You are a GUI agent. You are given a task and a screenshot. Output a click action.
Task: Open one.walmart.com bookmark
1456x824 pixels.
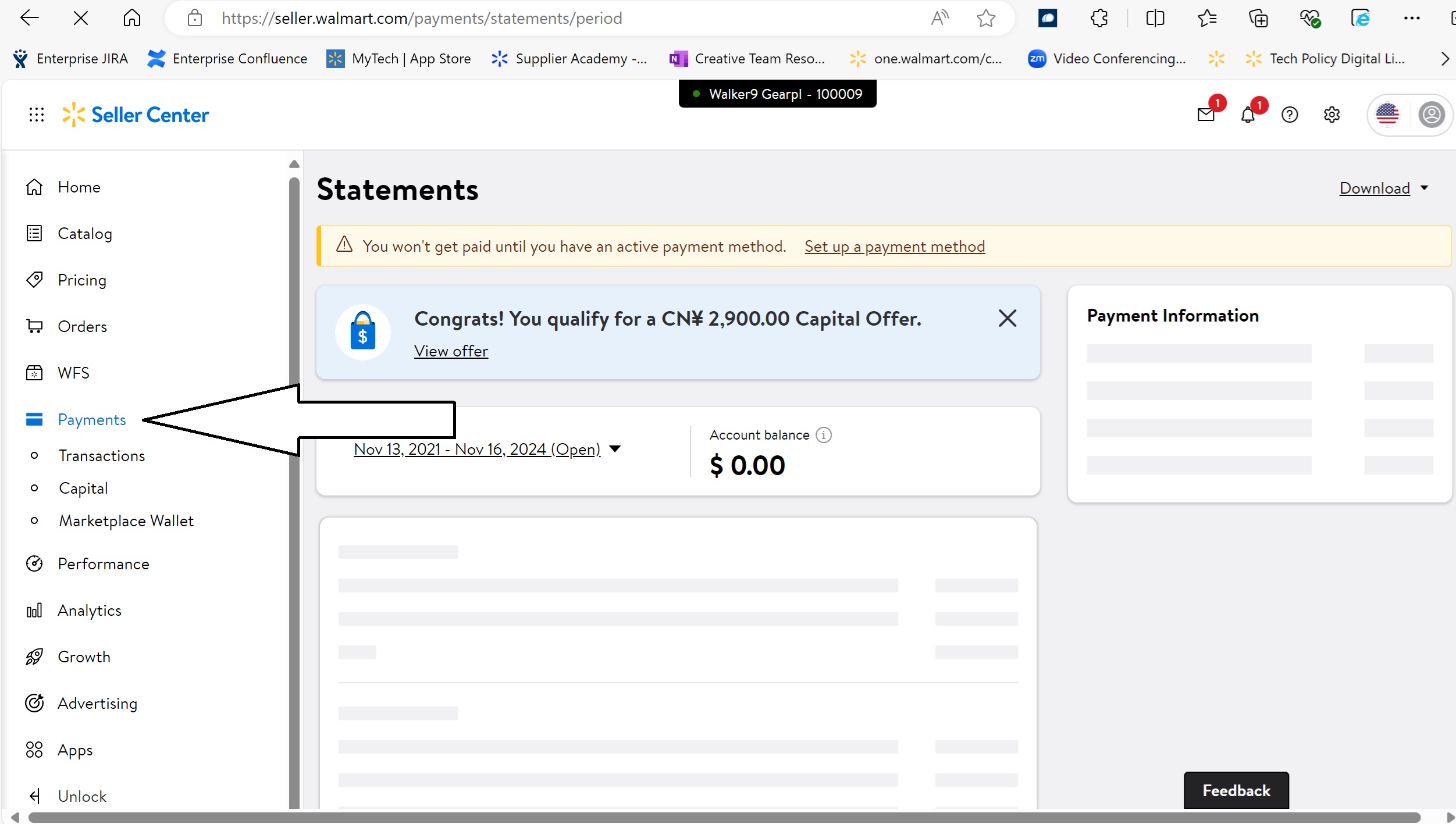click(x=925, y=59)
